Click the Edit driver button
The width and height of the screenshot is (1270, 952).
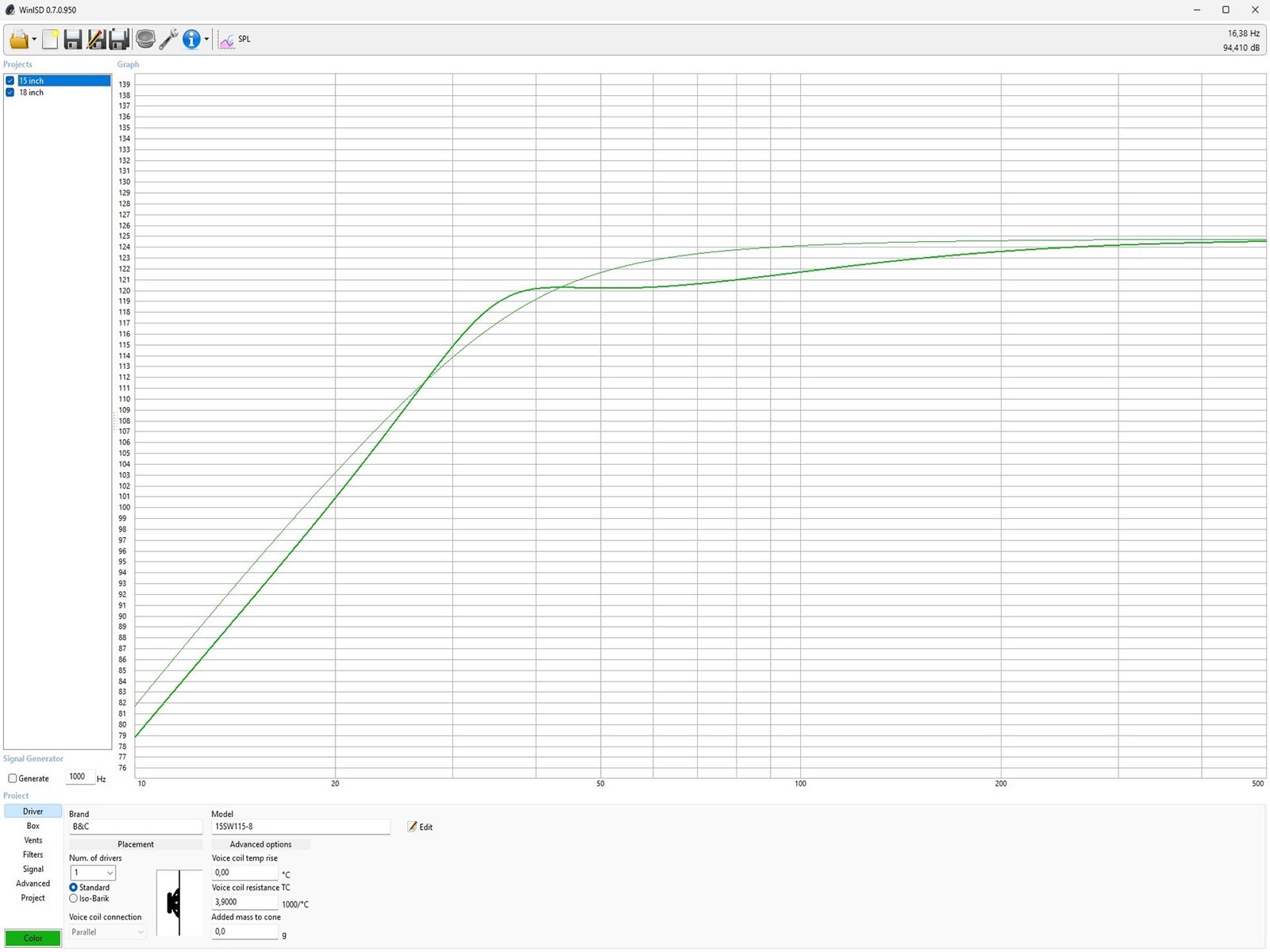pyautogui.click(x=420, y=827)
